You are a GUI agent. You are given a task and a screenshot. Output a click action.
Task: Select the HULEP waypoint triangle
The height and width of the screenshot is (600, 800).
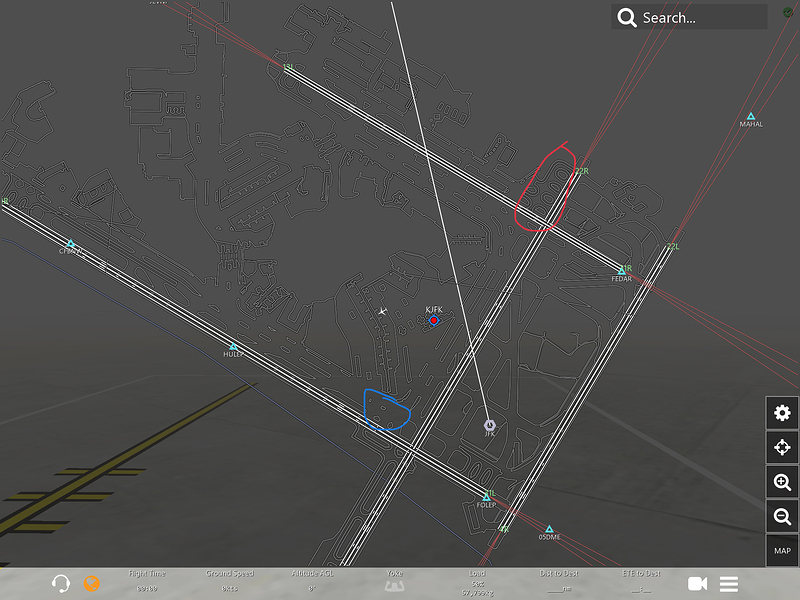click(x=233, y=347)
